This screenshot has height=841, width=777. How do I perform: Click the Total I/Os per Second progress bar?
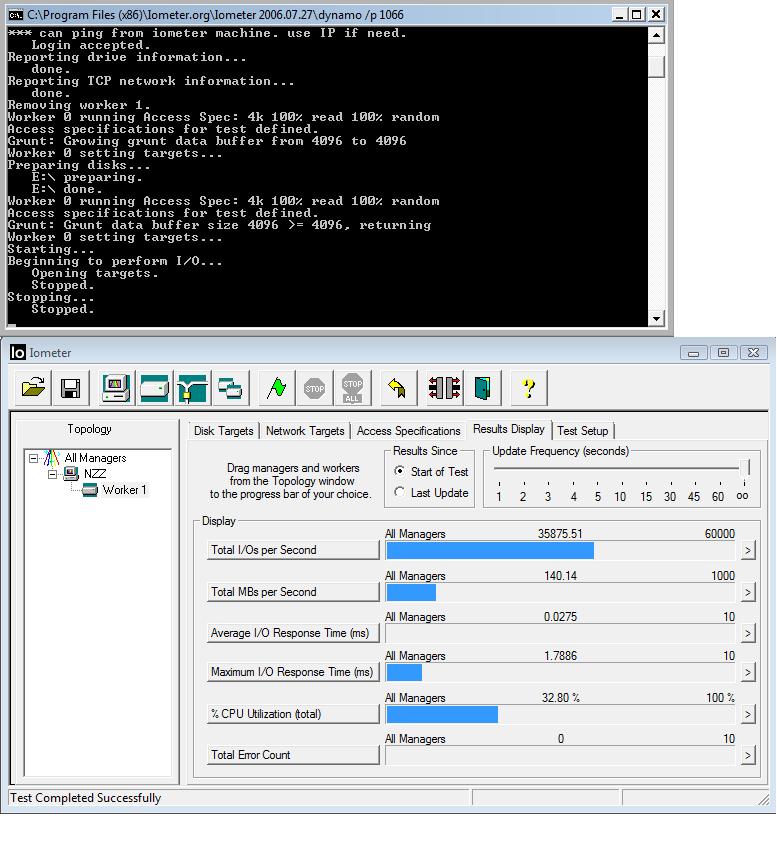click(560, 550)
